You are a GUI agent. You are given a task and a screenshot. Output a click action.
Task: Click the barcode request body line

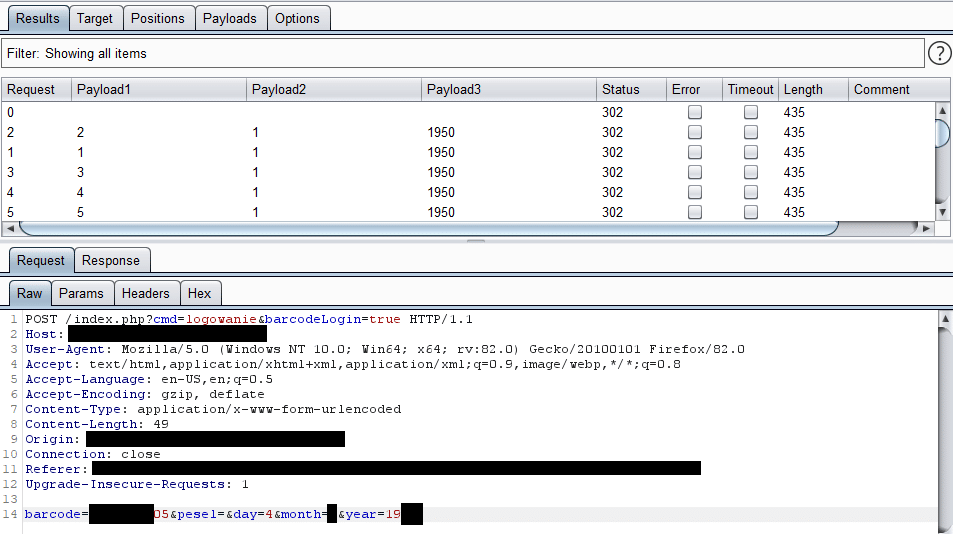224,514
